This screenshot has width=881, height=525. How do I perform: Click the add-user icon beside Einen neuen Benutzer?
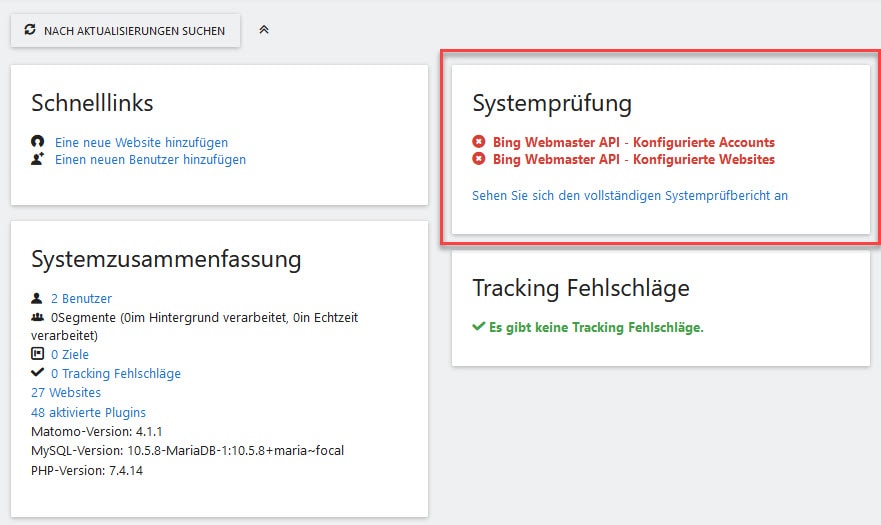[38, 159]
